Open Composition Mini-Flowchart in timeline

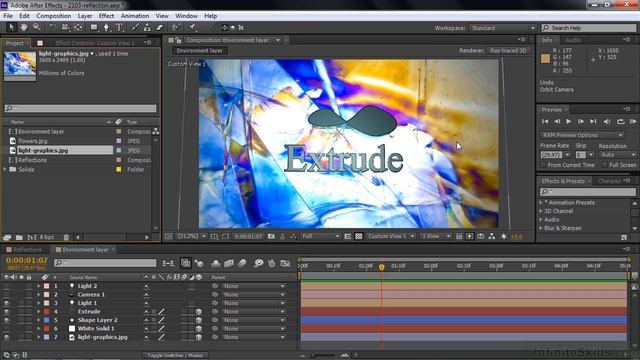point(168,264)
